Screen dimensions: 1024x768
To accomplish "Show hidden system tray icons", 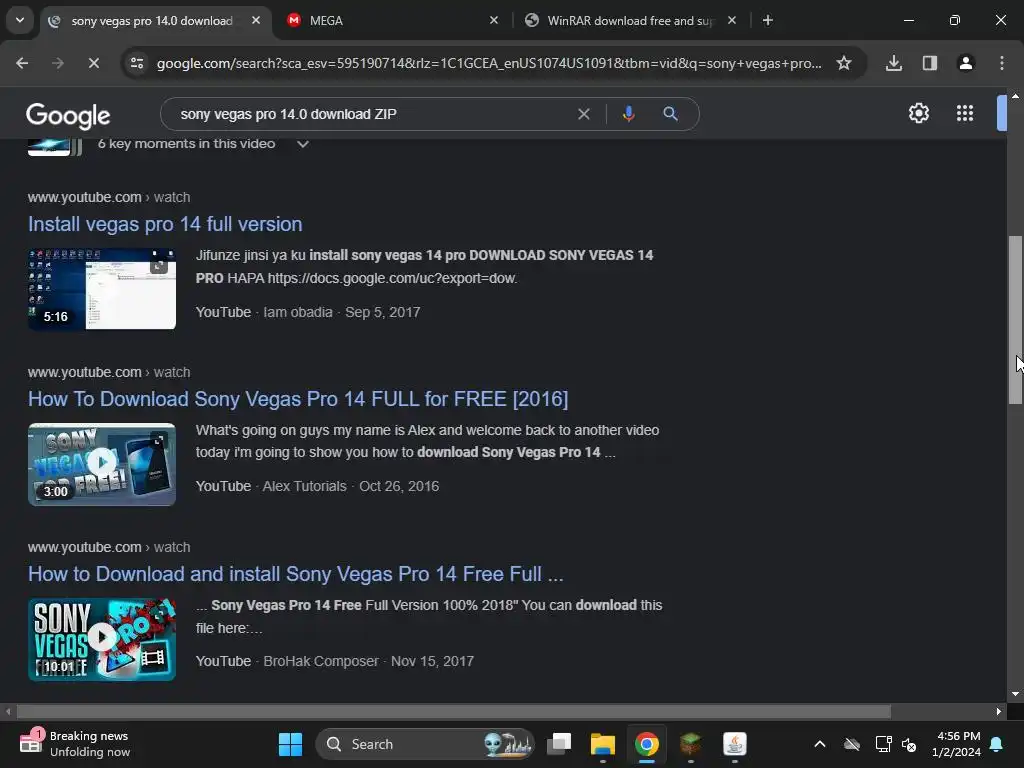I will [x=820, y=744].
